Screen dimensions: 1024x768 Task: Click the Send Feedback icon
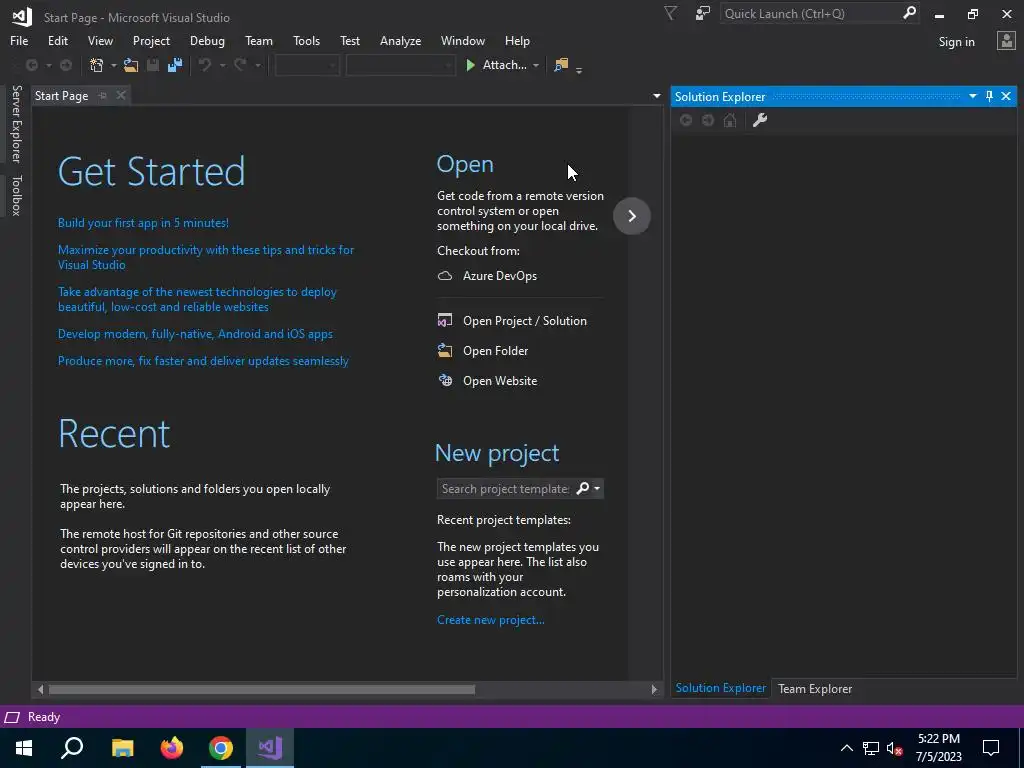(703, 14)
